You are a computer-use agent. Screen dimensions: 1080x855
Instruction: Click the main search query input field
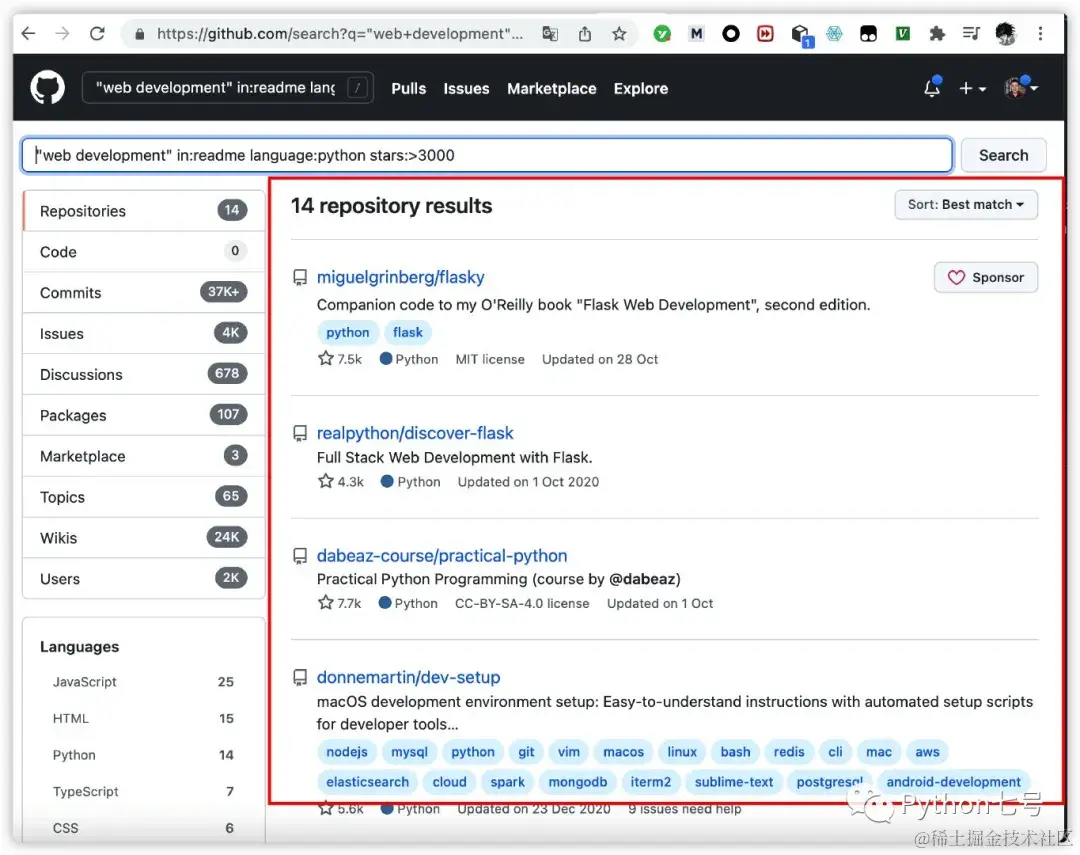click(487, 155)
